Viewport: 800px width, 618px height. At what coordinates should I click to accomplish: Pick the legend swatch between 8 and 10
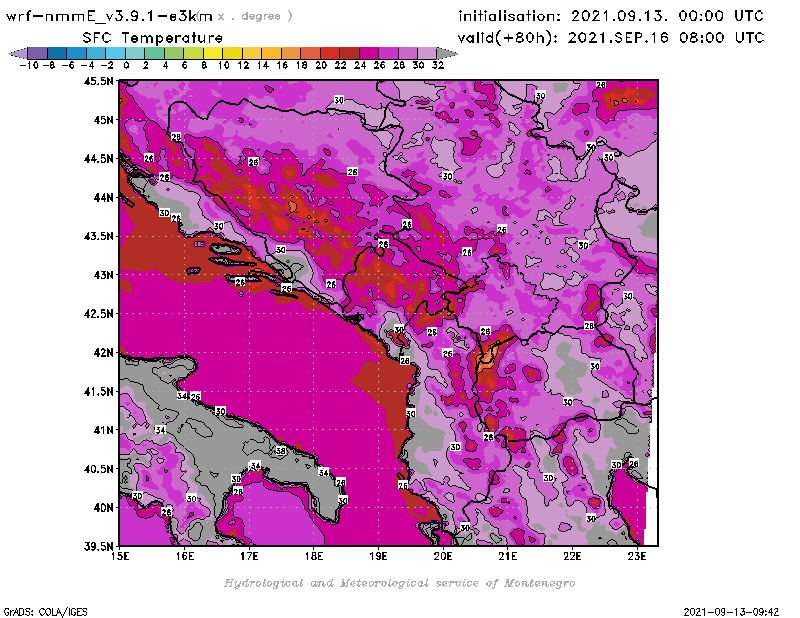tap(213, 53)
